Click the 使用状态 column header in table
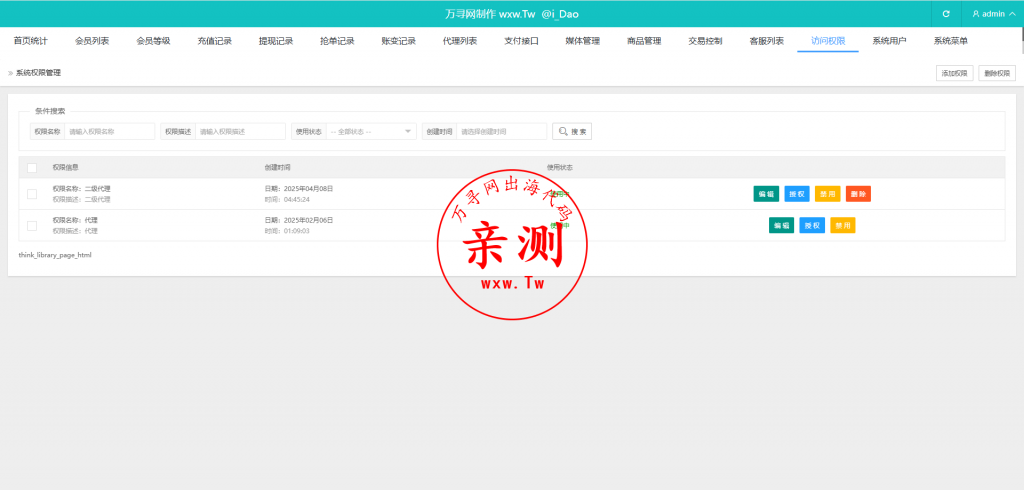 (560, 168)
